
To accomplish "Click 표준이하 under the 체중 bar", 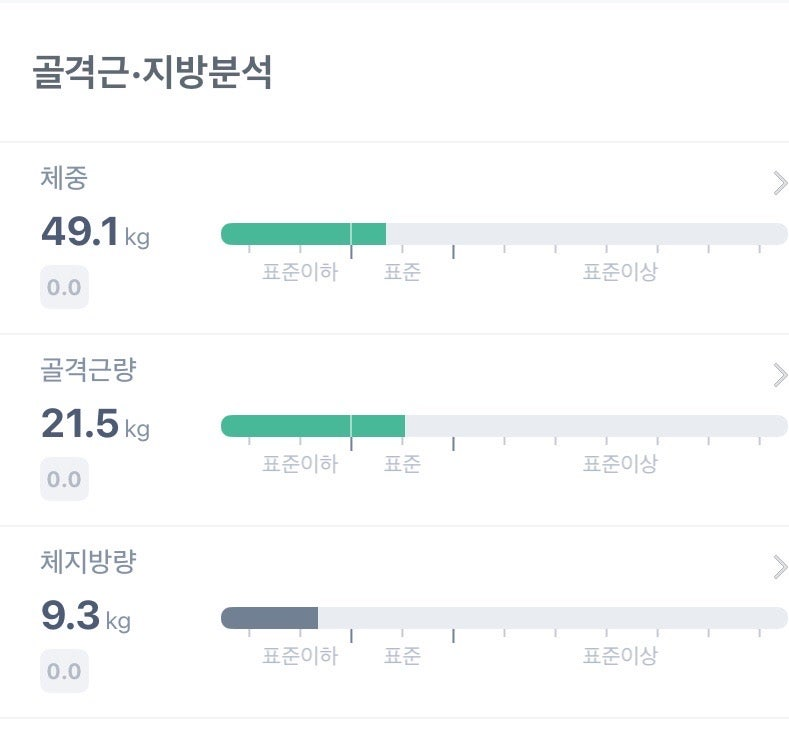I will (300, 272).
